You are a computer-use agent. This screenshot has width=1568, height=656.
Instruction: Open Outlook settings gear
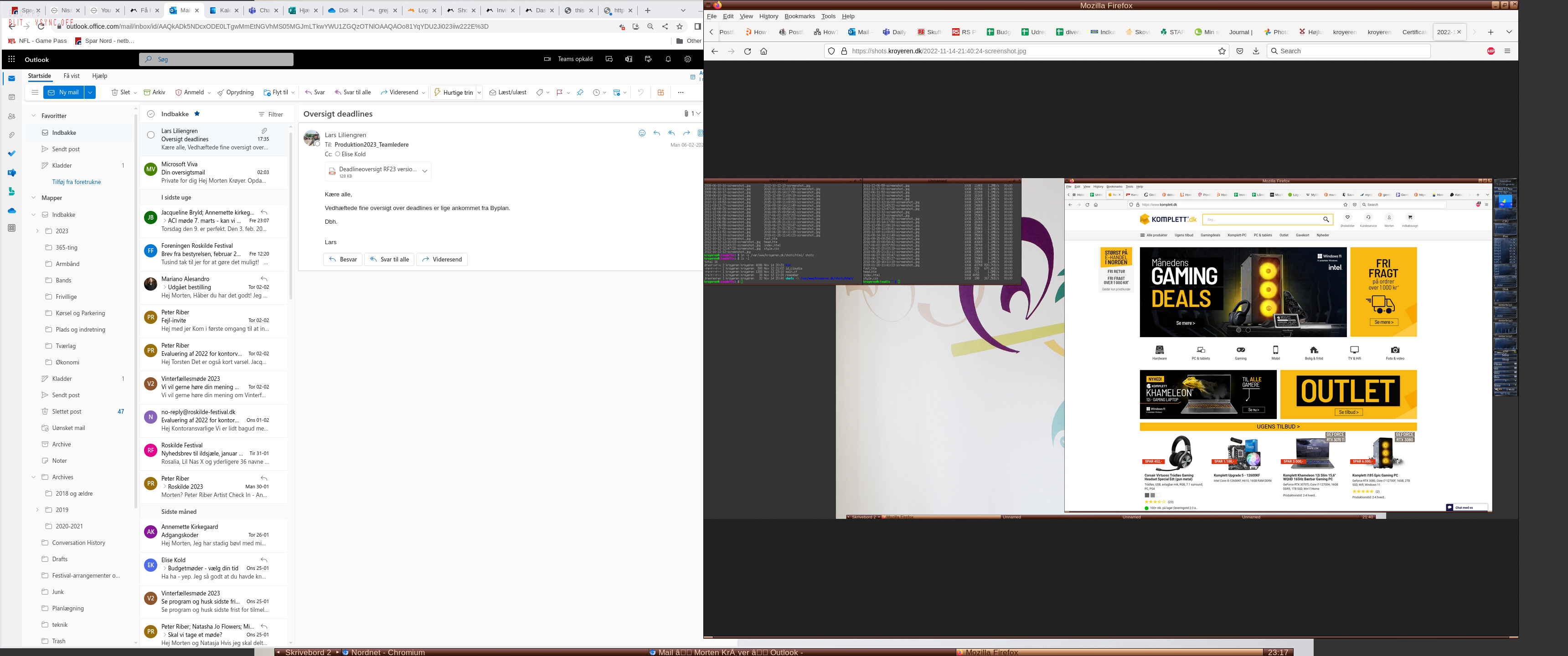tap(687, 59)
